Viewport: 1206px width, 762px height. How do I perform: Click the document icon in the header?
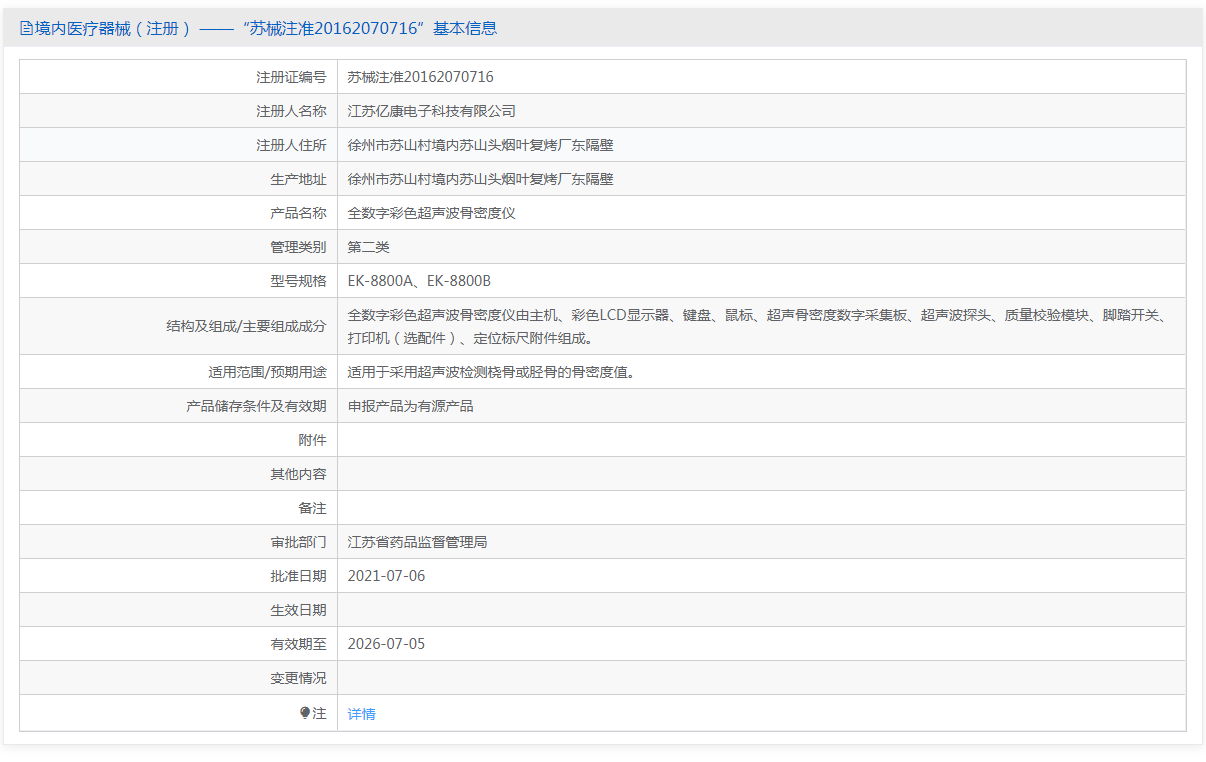pyautogui.click(x=26, y=29)
